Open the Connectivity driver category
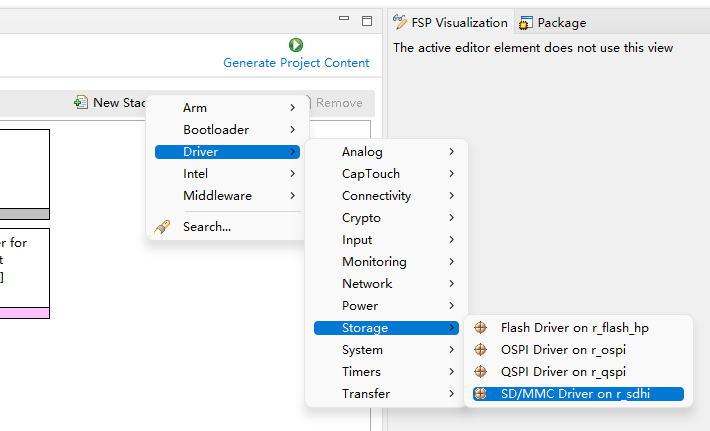The image size is (710, 431). coord(376,196)
